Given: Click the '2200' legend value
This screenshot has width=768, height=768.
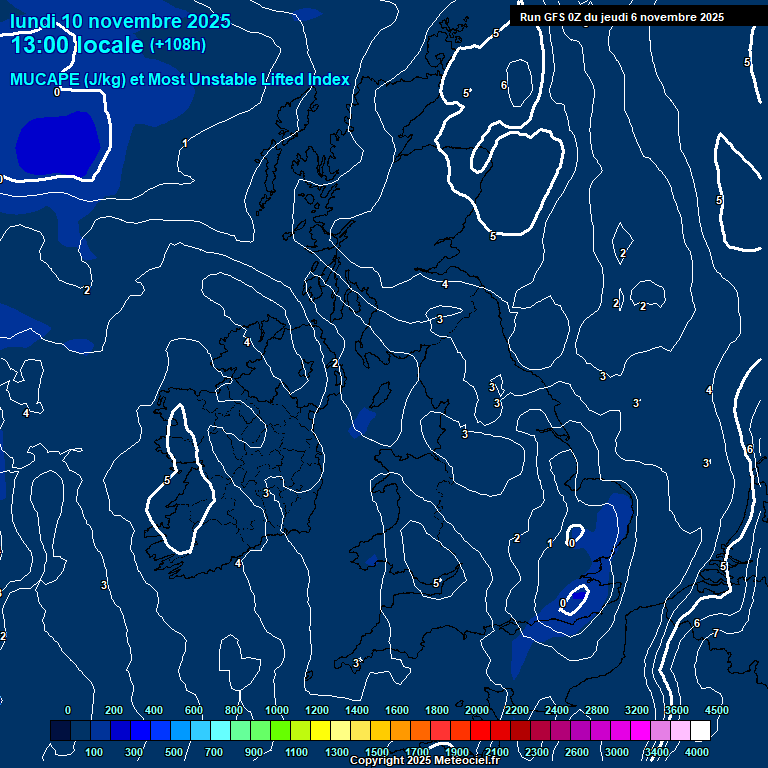Looking at the screenshot, I should (x=517, y=710).
